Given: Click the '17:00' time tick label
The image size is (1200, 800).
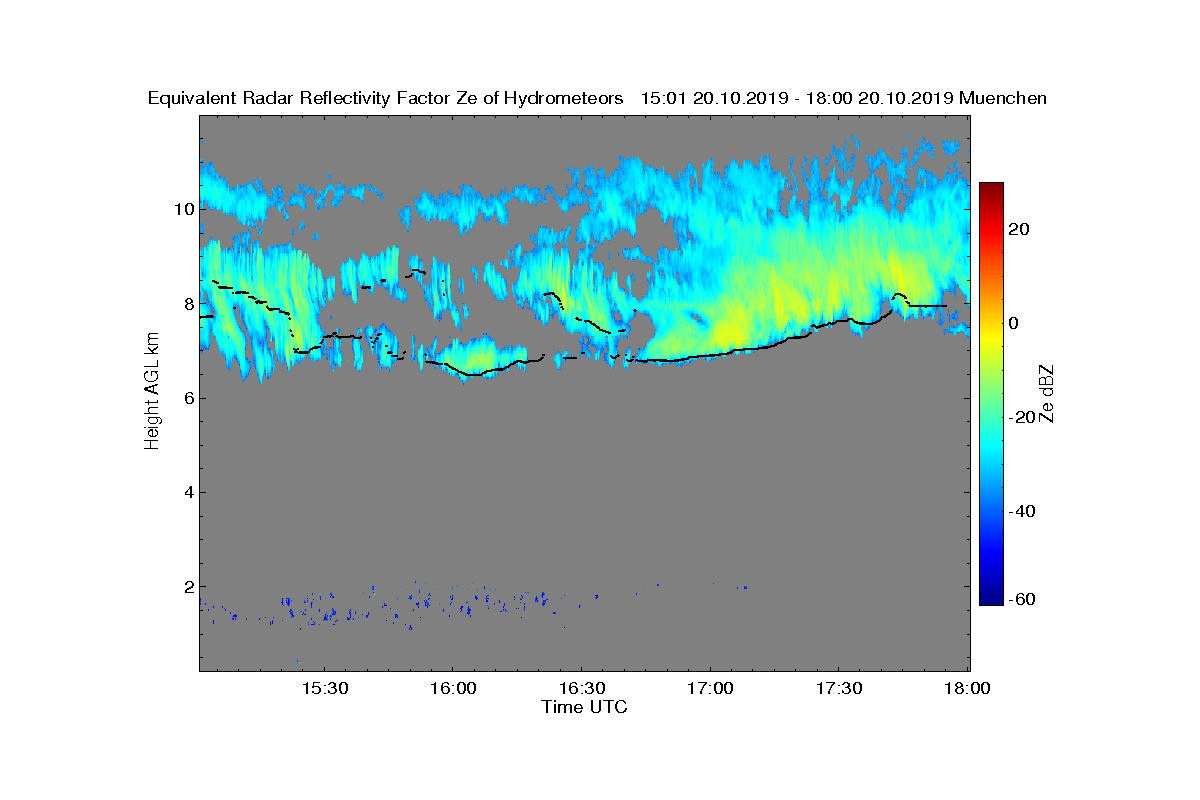Looking at the screenshot, I should (710, 688).
